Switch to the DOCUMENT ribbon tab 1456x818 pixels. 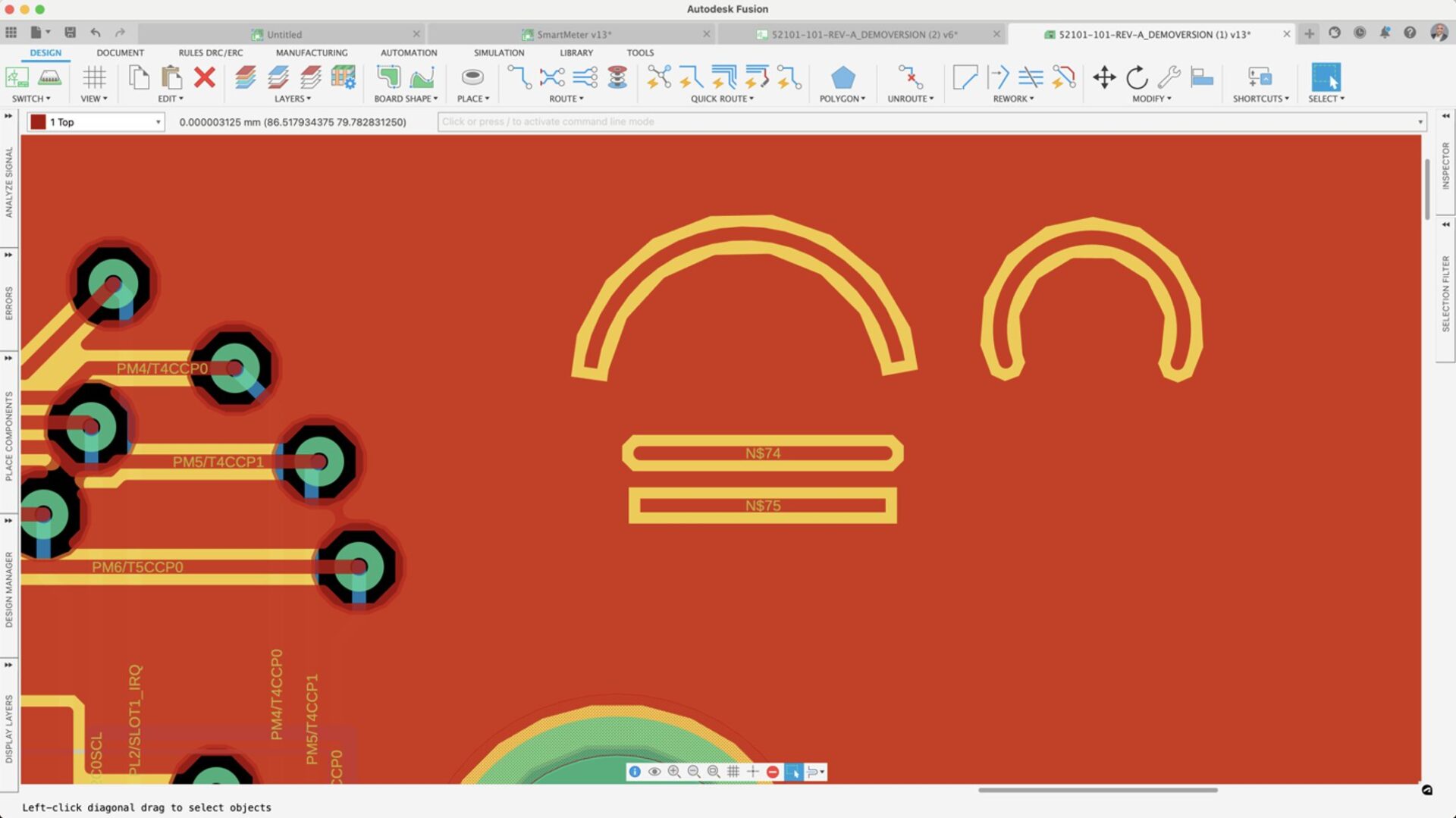[x=120, y=53]
